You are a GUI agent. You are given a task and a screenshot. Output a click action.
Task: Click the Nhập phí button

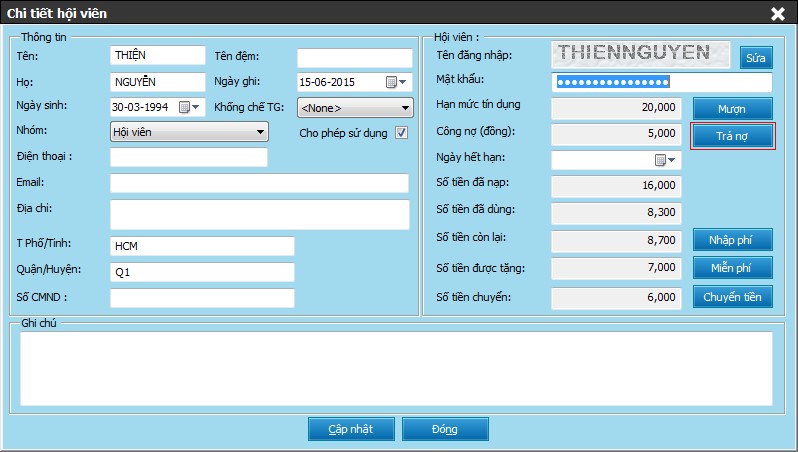tap(732, 240)
